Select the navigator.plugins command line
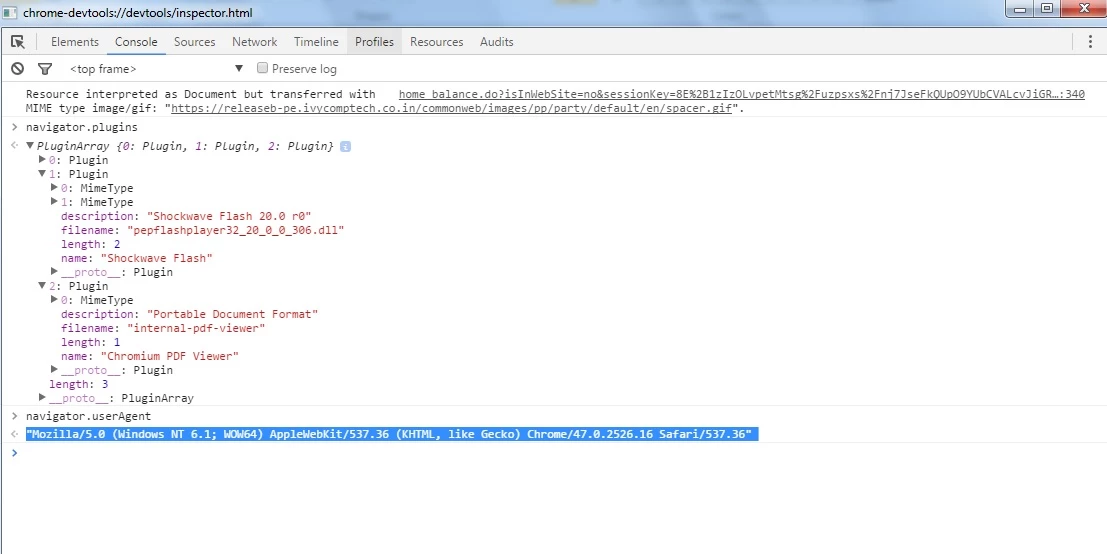This screenshot has width=1107, height=554. click(82, 128)
